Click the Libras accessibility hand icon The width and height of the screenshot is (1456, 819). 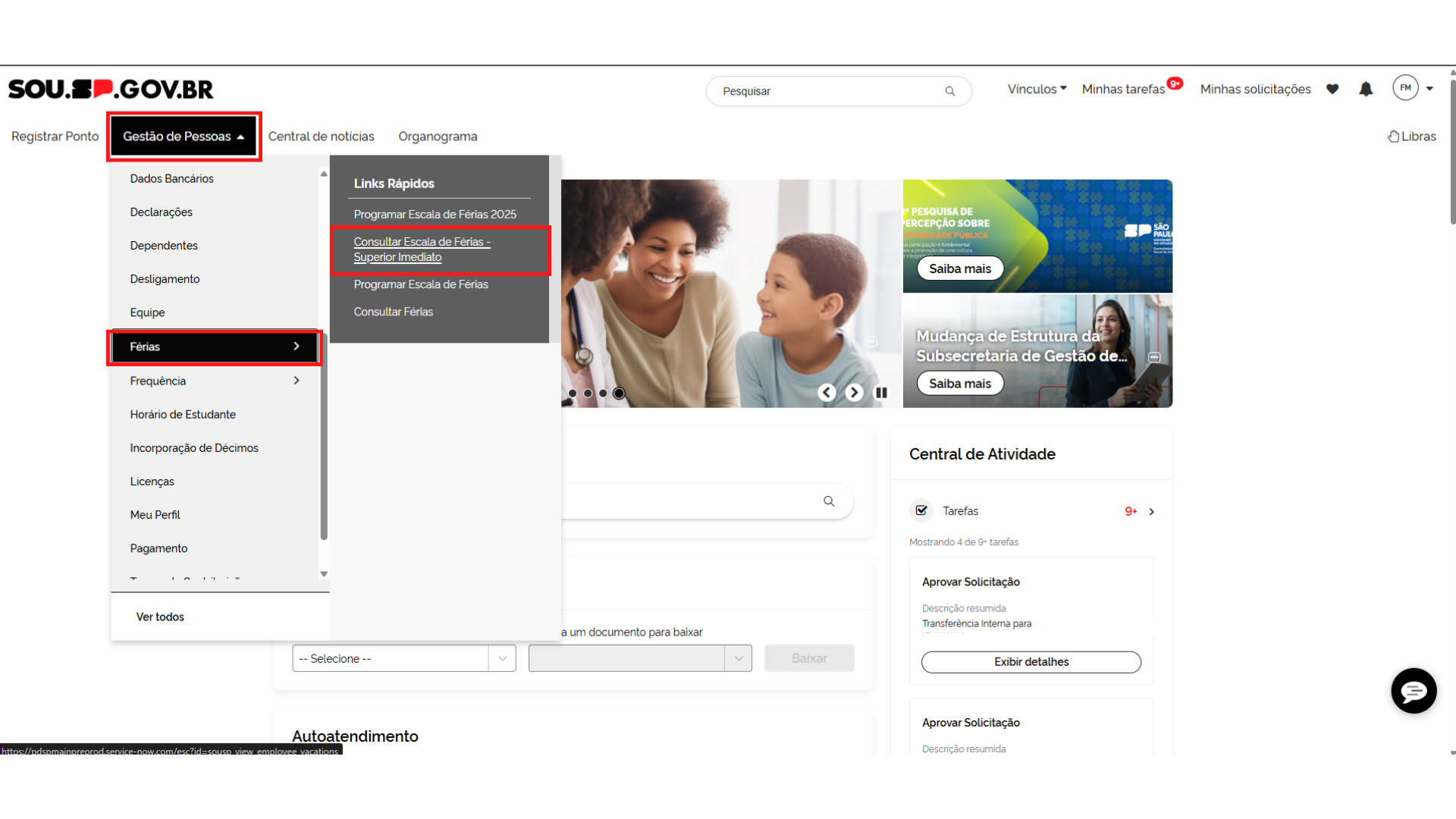[x=1394, y=136]
